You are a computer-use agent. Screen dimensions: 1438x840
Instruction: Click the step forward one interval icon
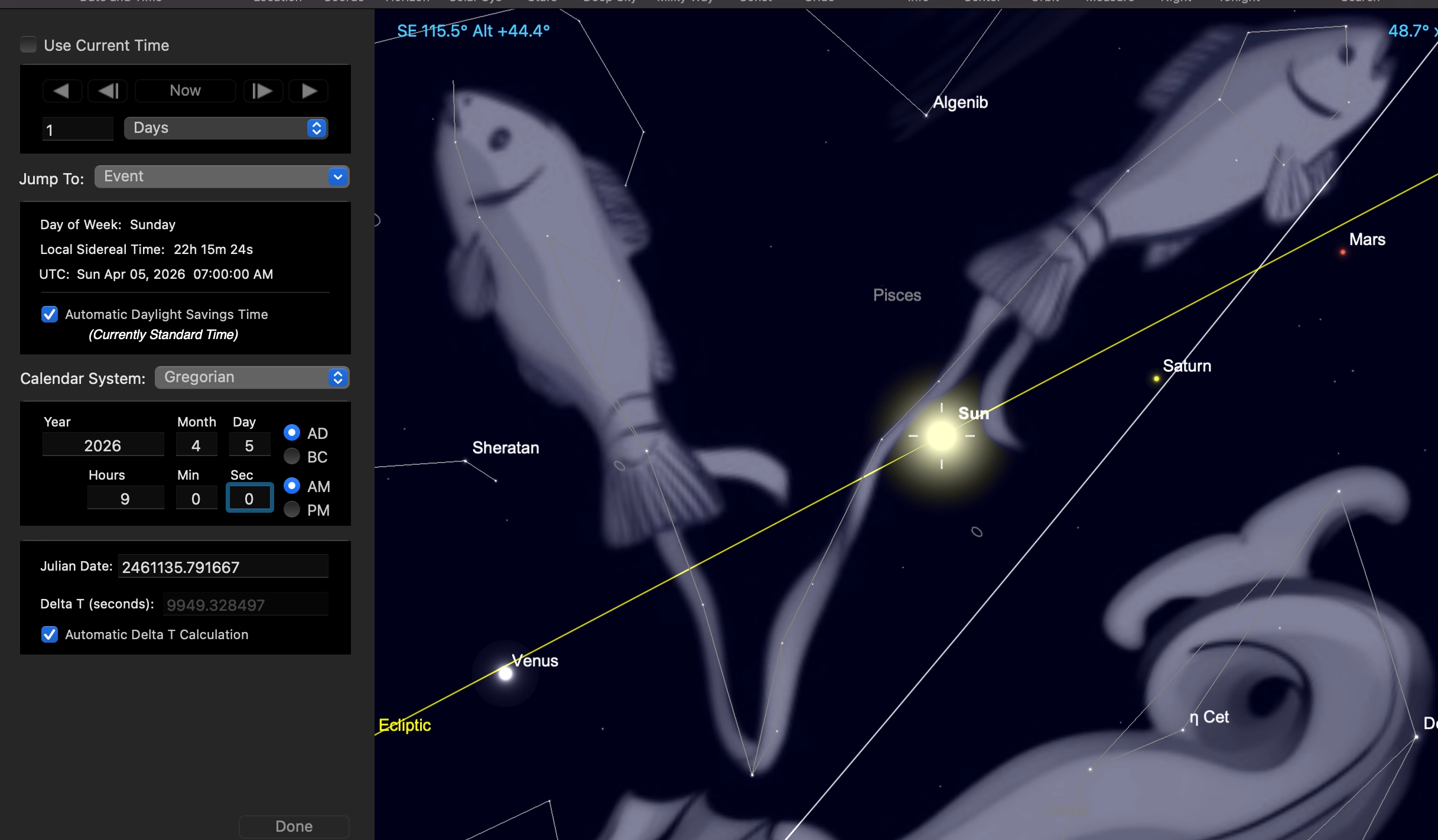tap(262, 91)
